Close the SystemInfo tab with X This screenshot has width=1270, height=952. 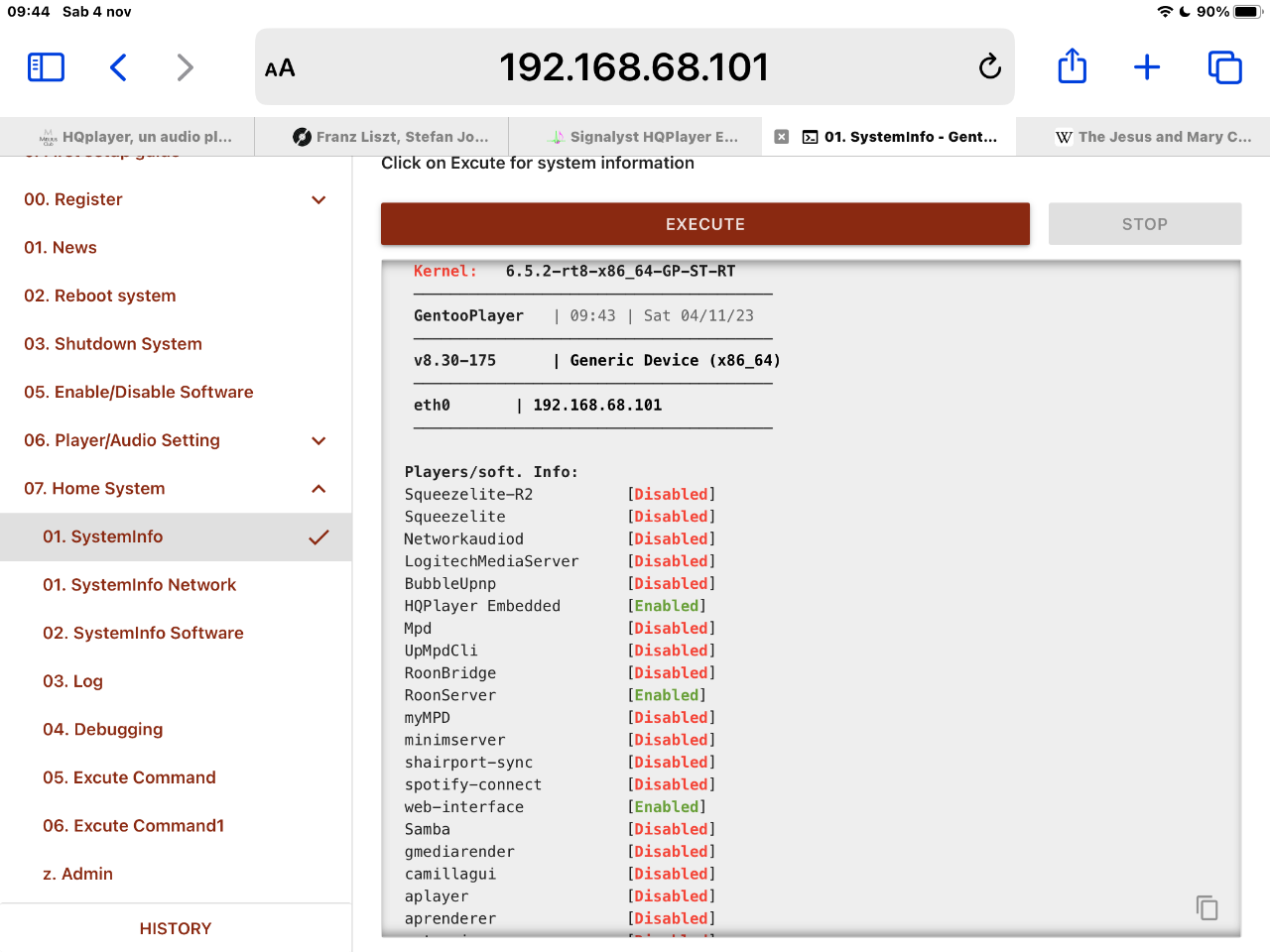coord(782,137)
